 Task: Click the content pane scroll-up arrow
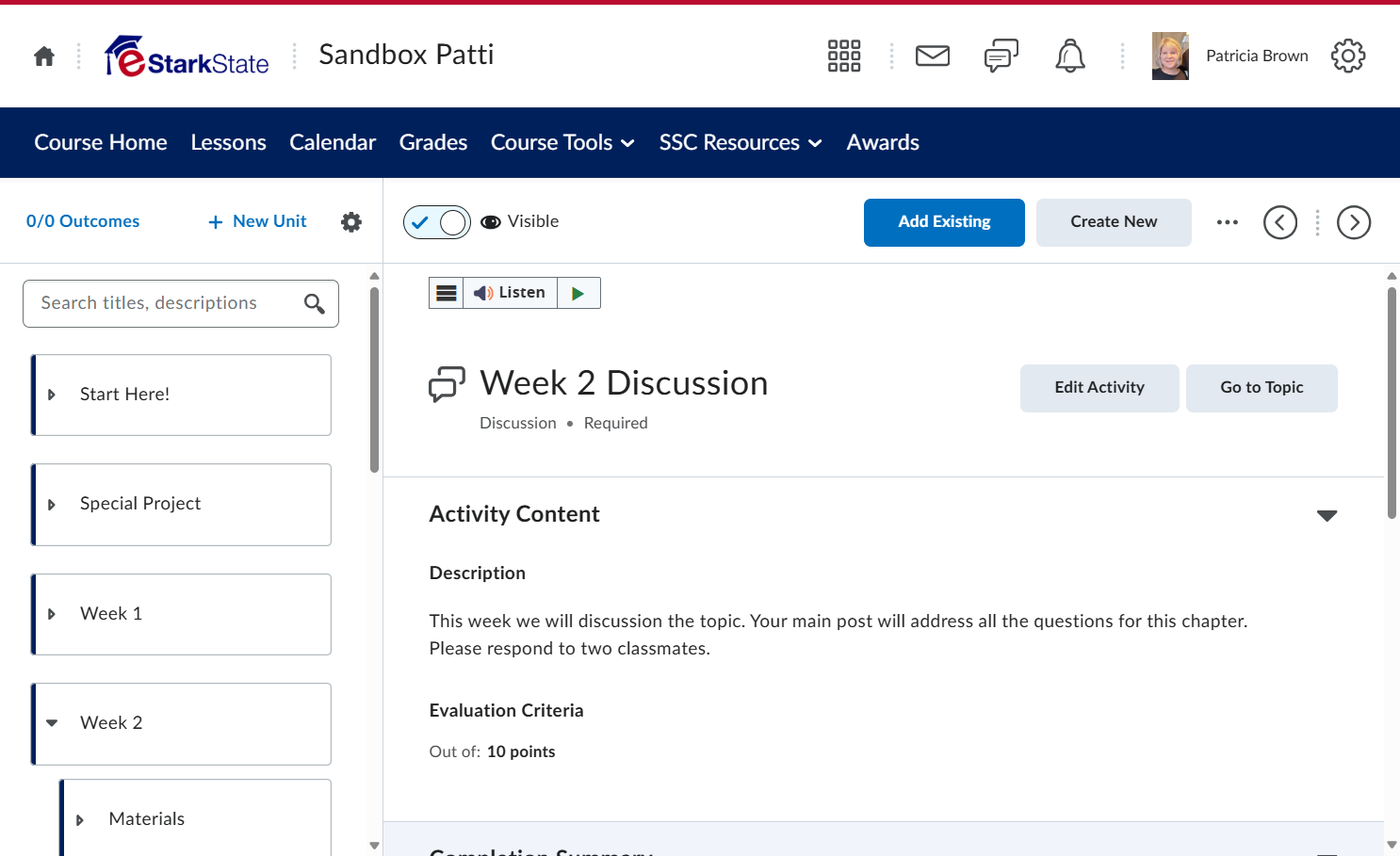[1392, 276]
